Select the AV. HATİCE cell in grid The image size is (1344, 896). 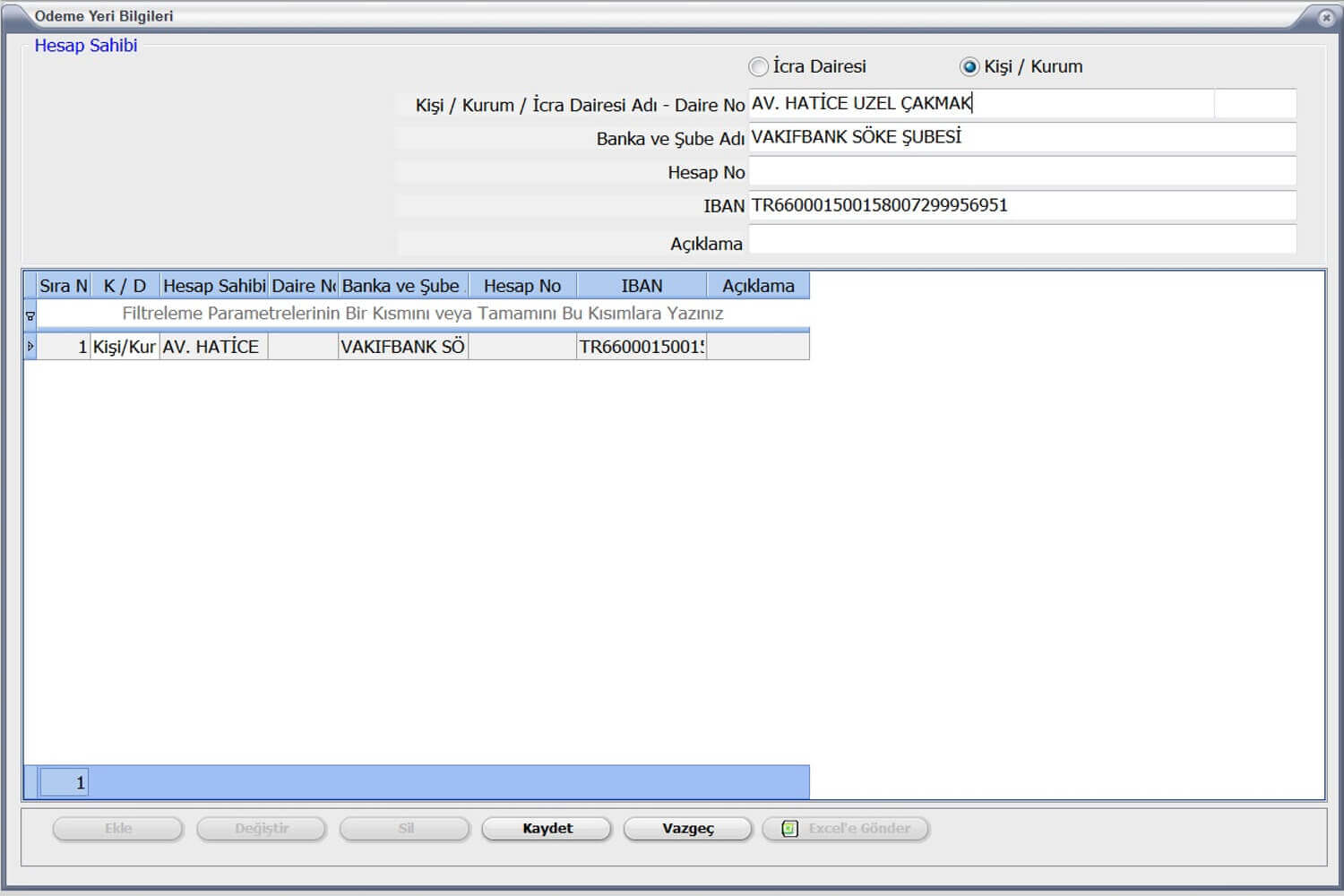point(213,347)
